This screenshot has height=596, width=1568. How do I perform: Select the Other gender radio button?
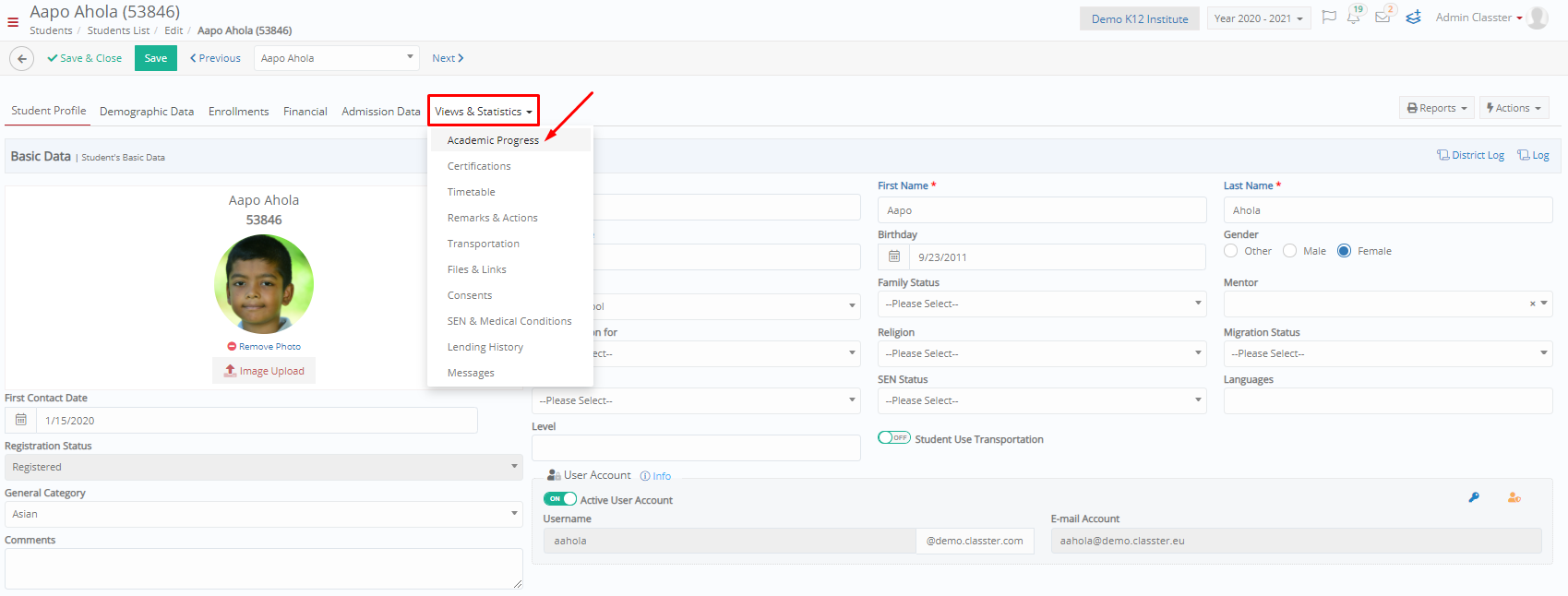1231,251
